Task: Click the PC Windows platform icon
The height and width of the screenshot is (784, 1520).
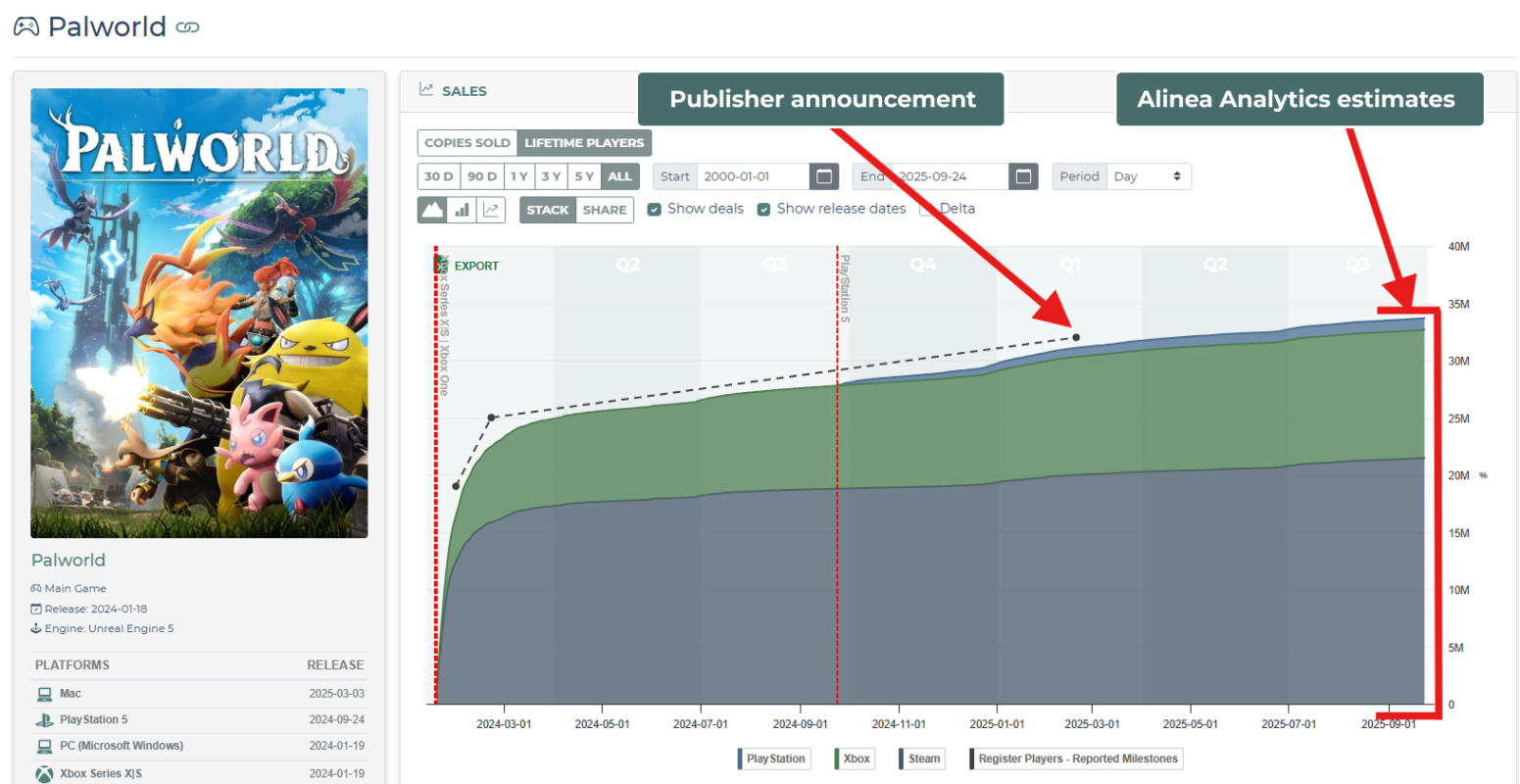Action: (44, 746)
